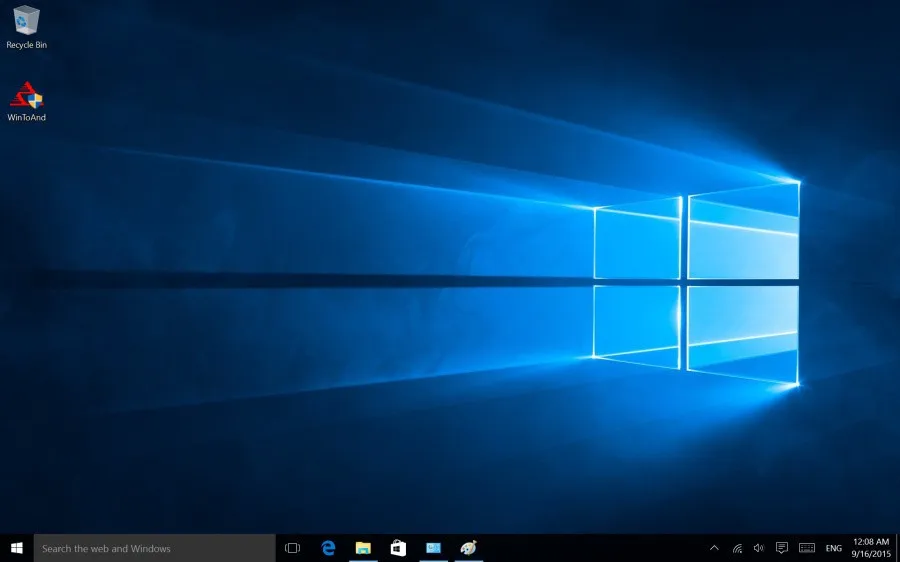Viewport: 900px width, 562px height.
Task: Select the WinToAnd desktop shortcut
Action: coord(26,101)
